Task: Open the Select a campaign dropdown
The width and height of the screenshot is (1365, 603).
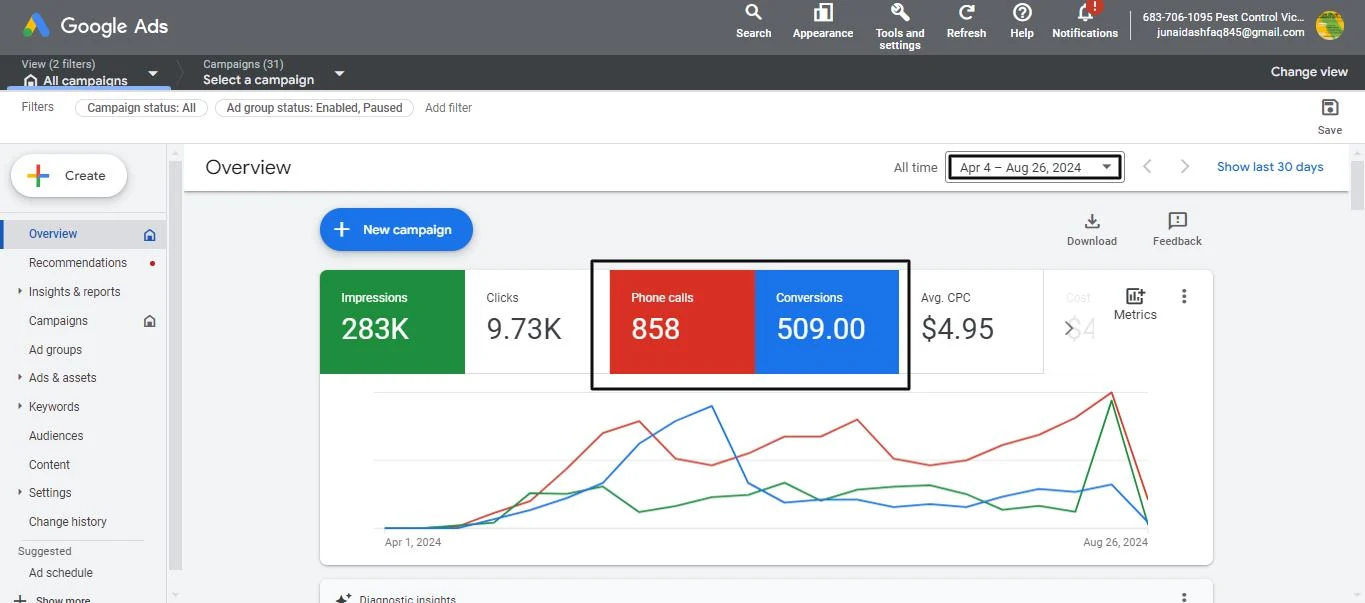Action: [274, 73]
